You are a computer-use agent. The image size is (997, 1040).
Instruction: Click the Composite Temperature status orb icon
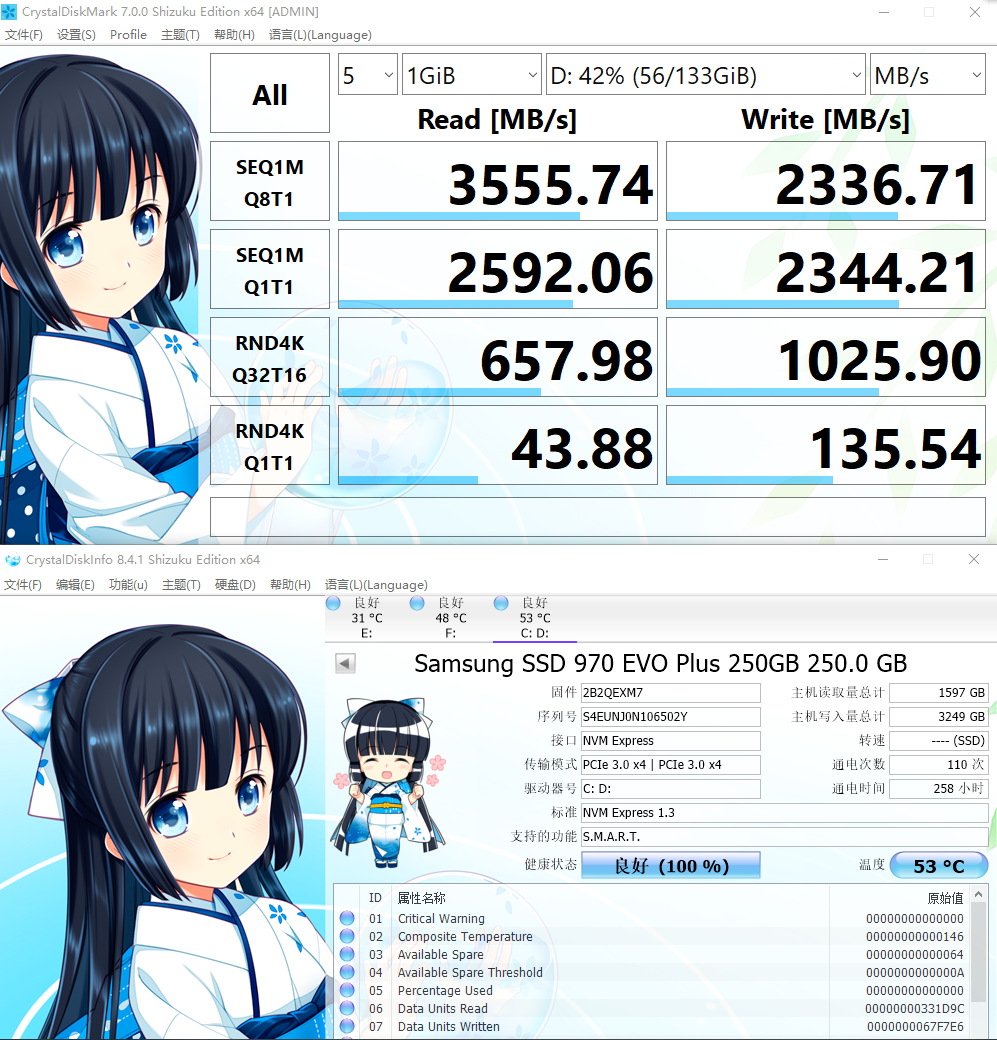[x=347, y=936]
